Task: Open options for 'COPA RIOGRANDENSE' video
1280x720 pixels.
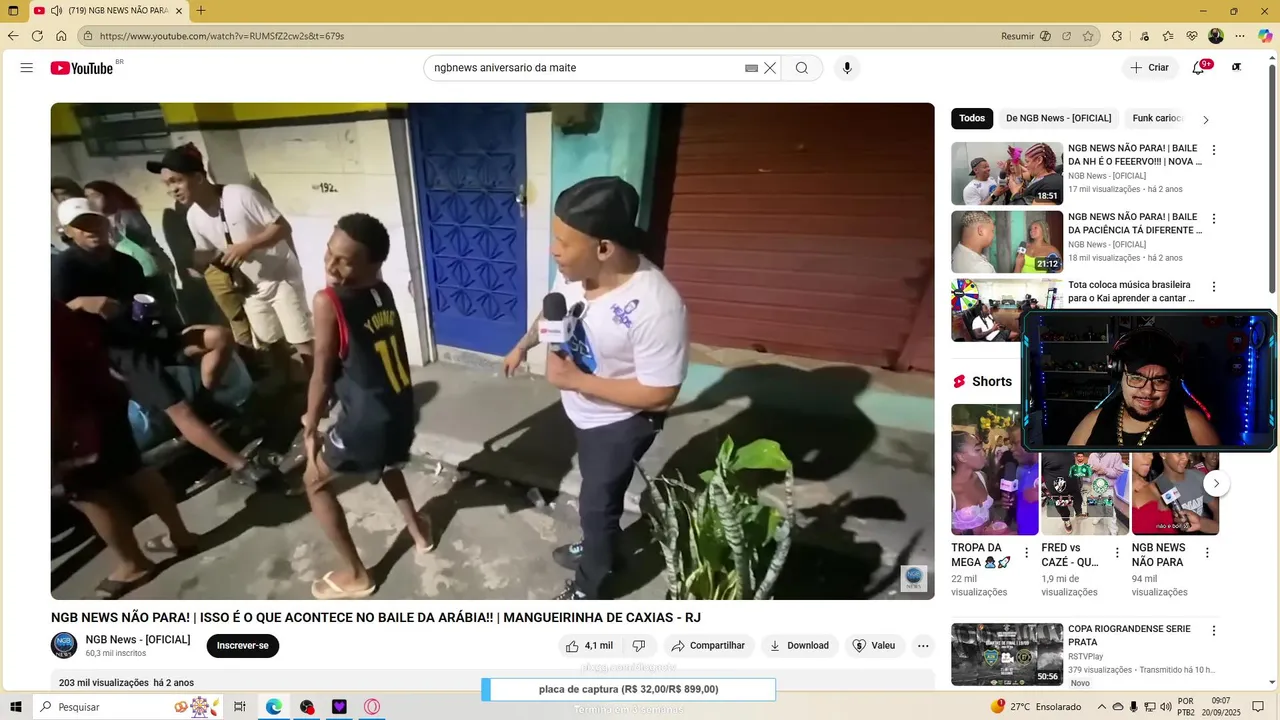Action: tap(1214, 631)
